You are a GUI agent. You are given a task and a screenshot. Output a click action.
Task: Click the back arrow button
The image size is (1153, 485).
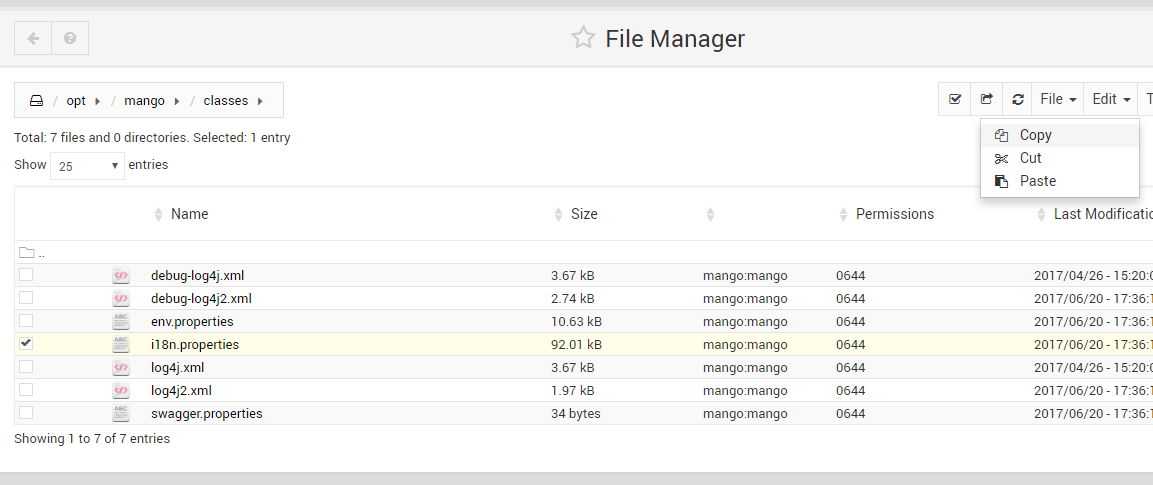coord(33,38)
